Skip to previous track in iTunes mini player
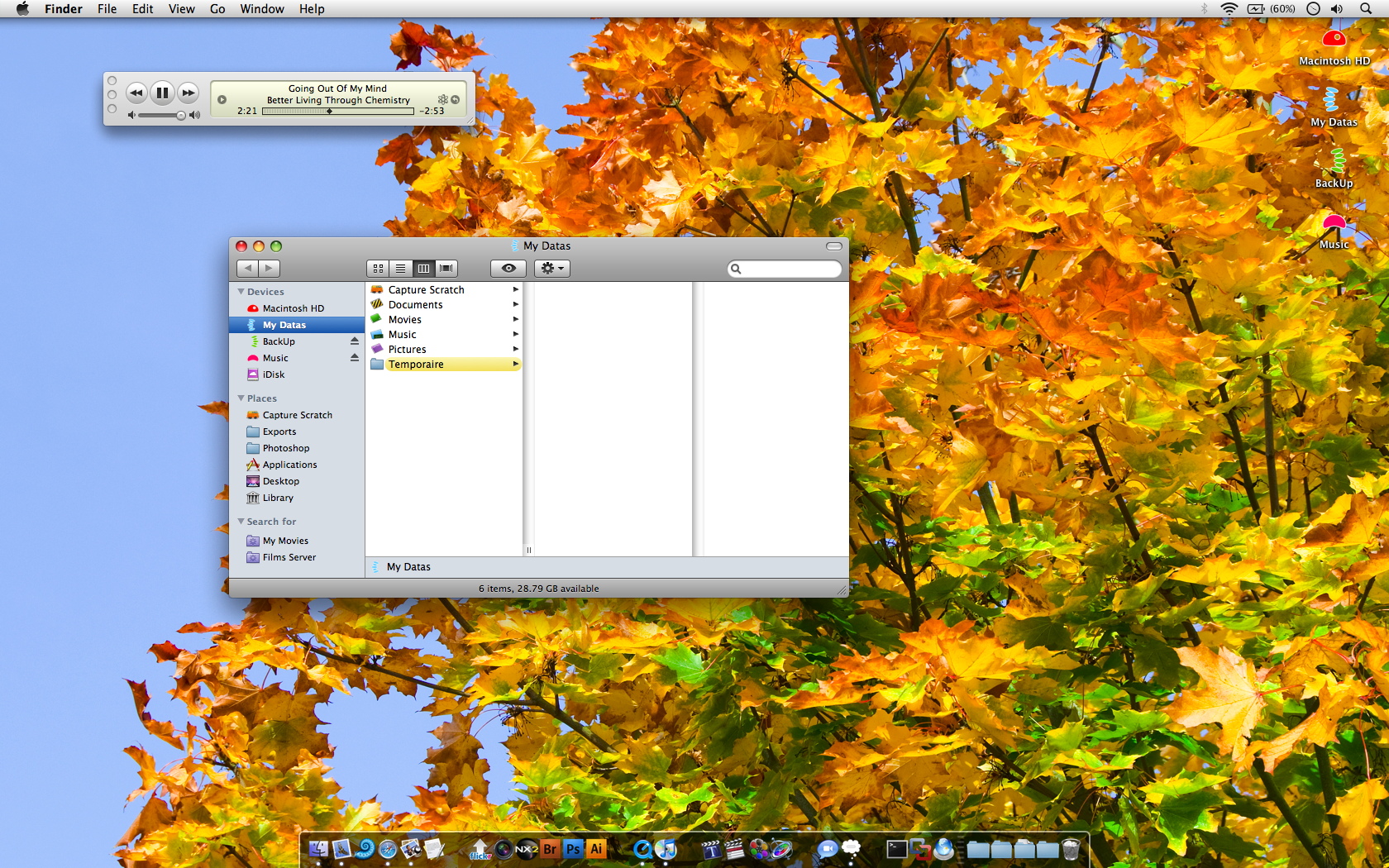 coord(136,93)
